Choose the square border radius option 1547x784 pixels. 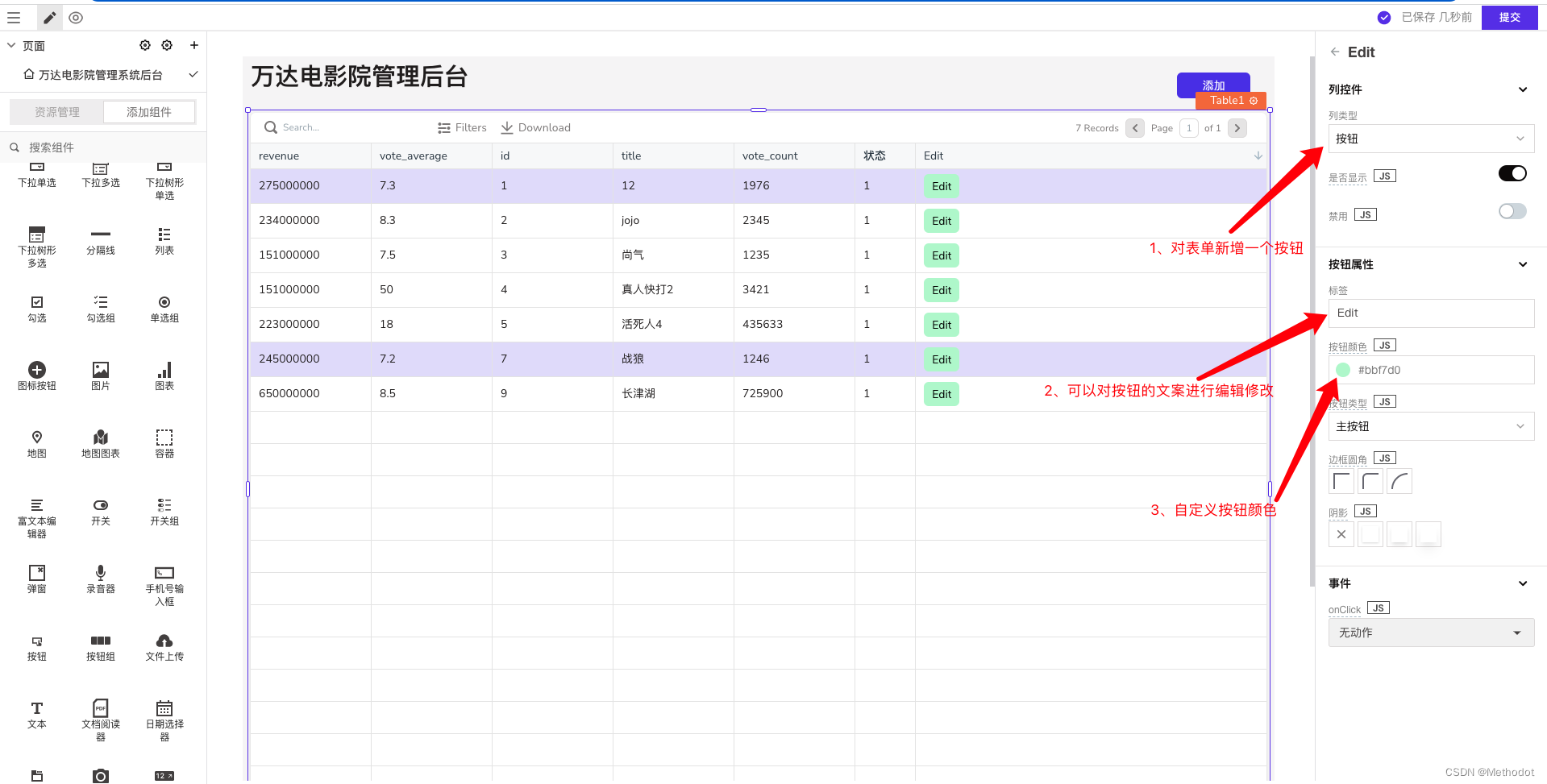1341,482
